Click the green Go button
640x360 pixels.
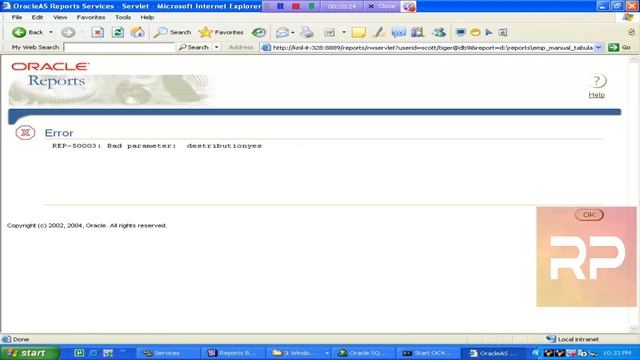point(620,47)
